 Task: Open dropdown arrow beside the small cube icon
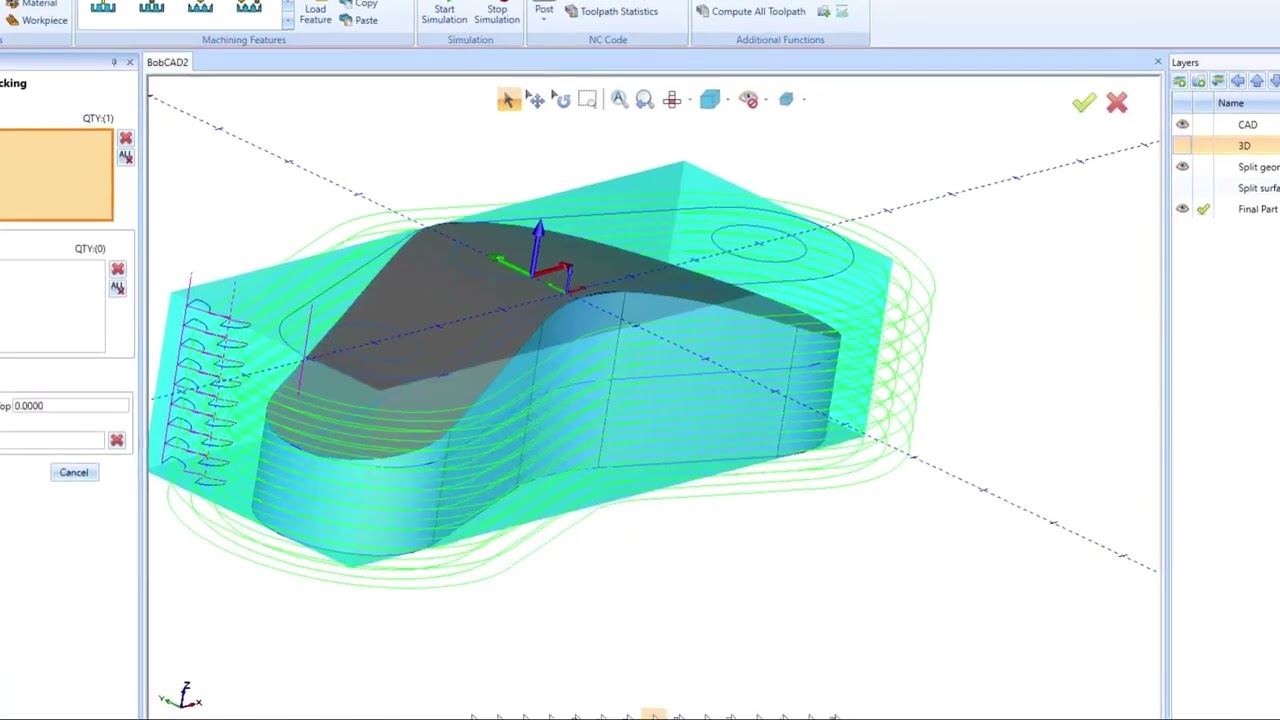(803, 99)
